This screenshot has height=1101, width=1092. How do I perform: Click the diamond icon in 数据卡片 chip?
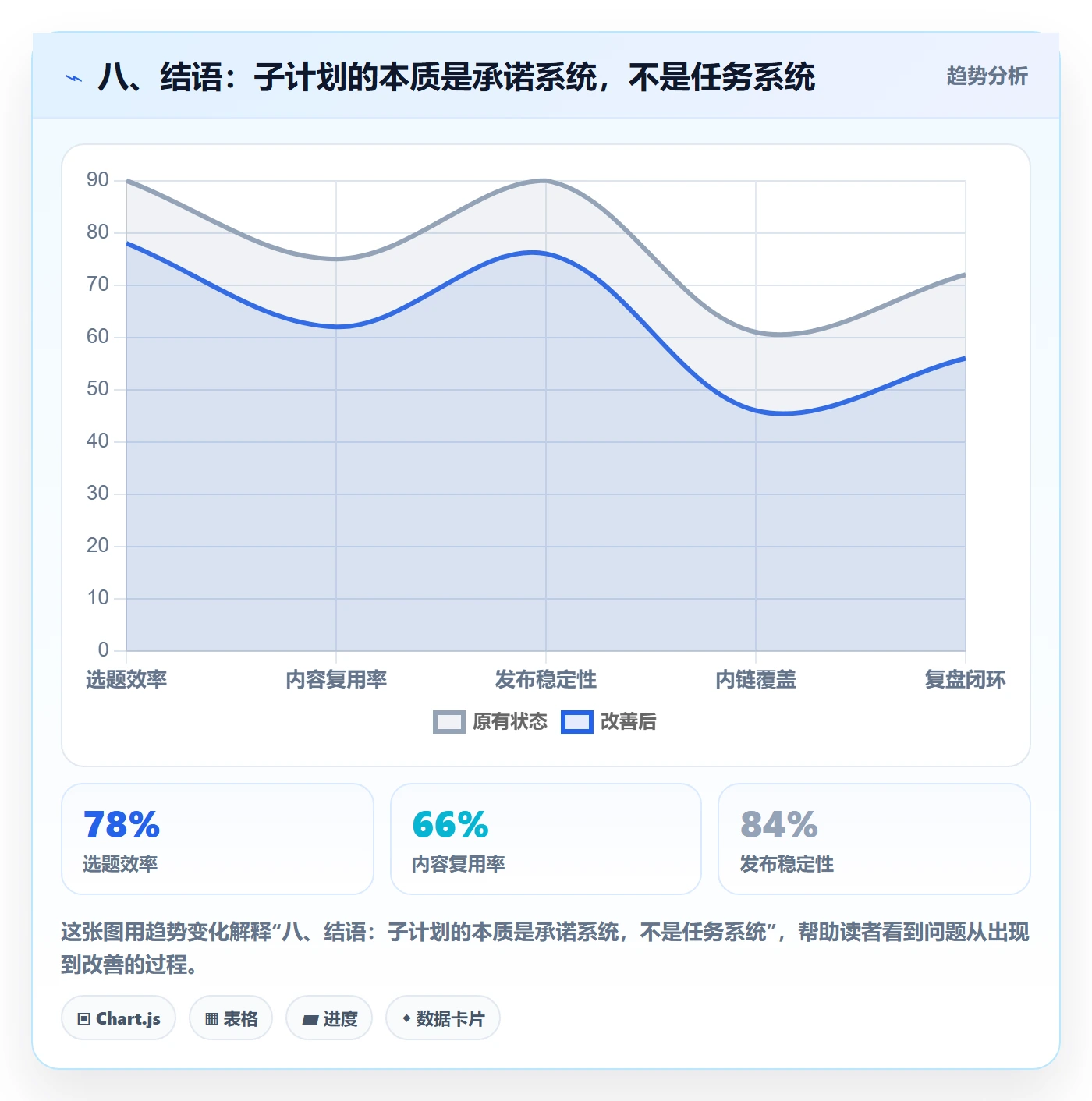[406, 1018]
